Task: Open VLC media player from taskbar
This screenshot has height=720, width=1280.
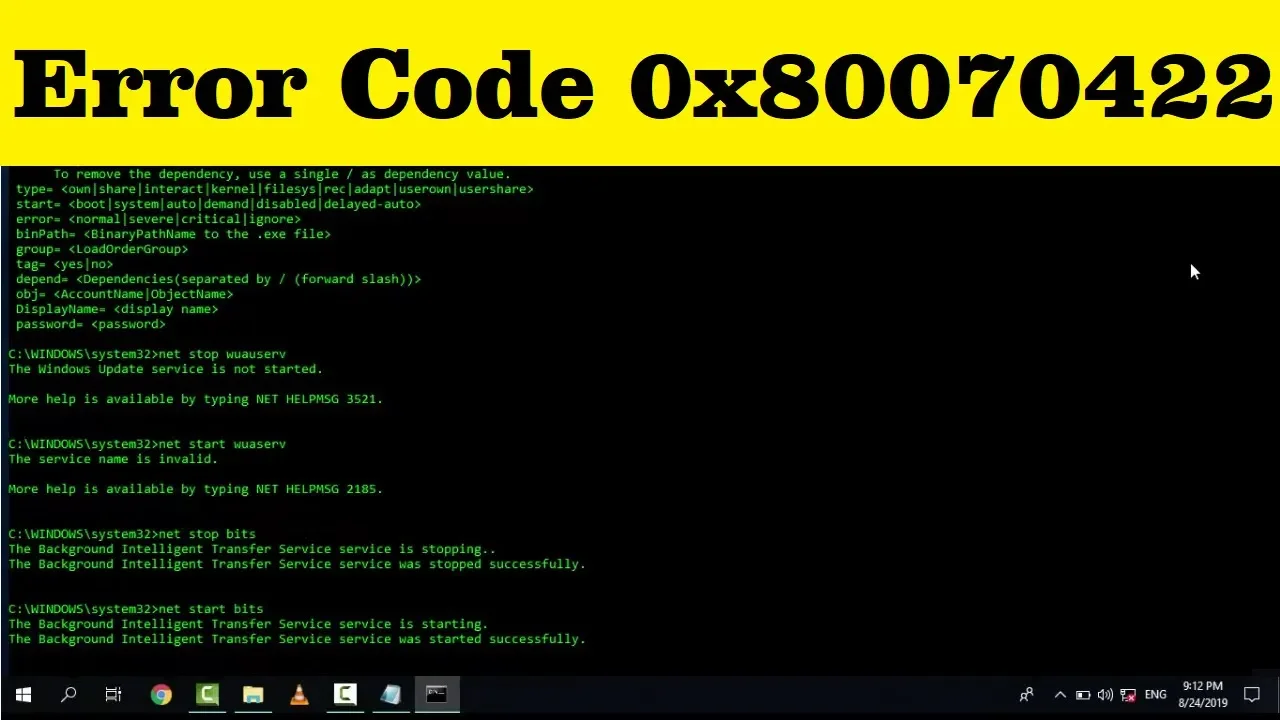Action: tap(299, 694)
